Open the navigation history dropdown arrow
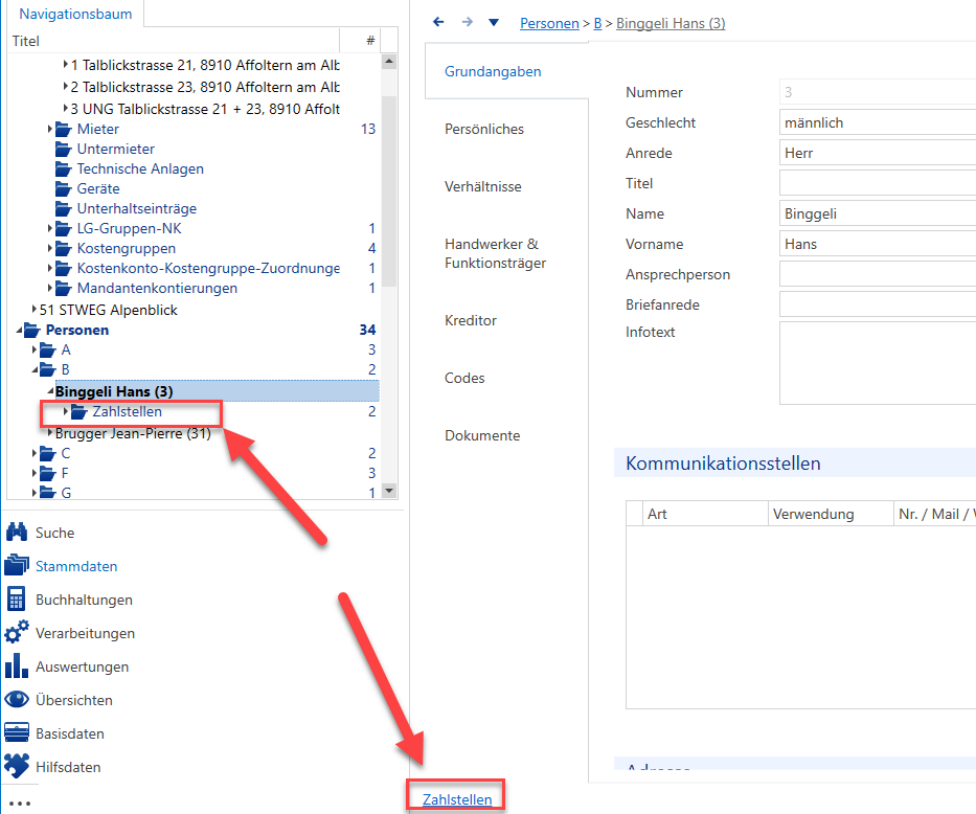 [494, 22]
